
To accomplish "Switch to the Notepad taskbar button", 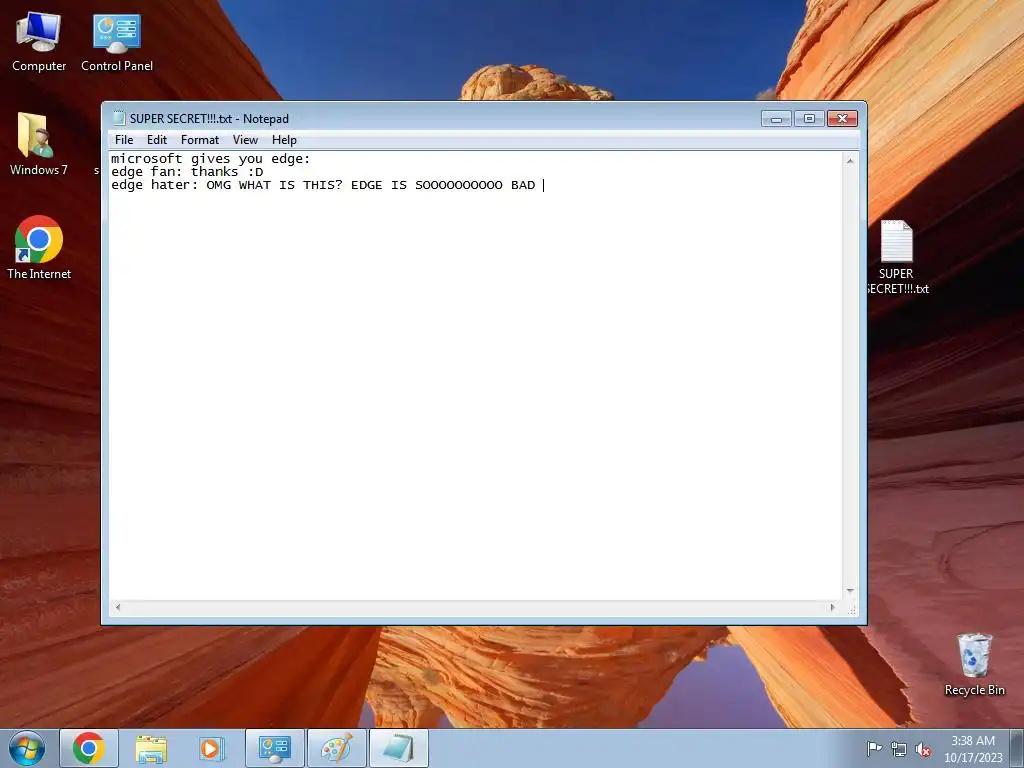I will pos(398,748).
